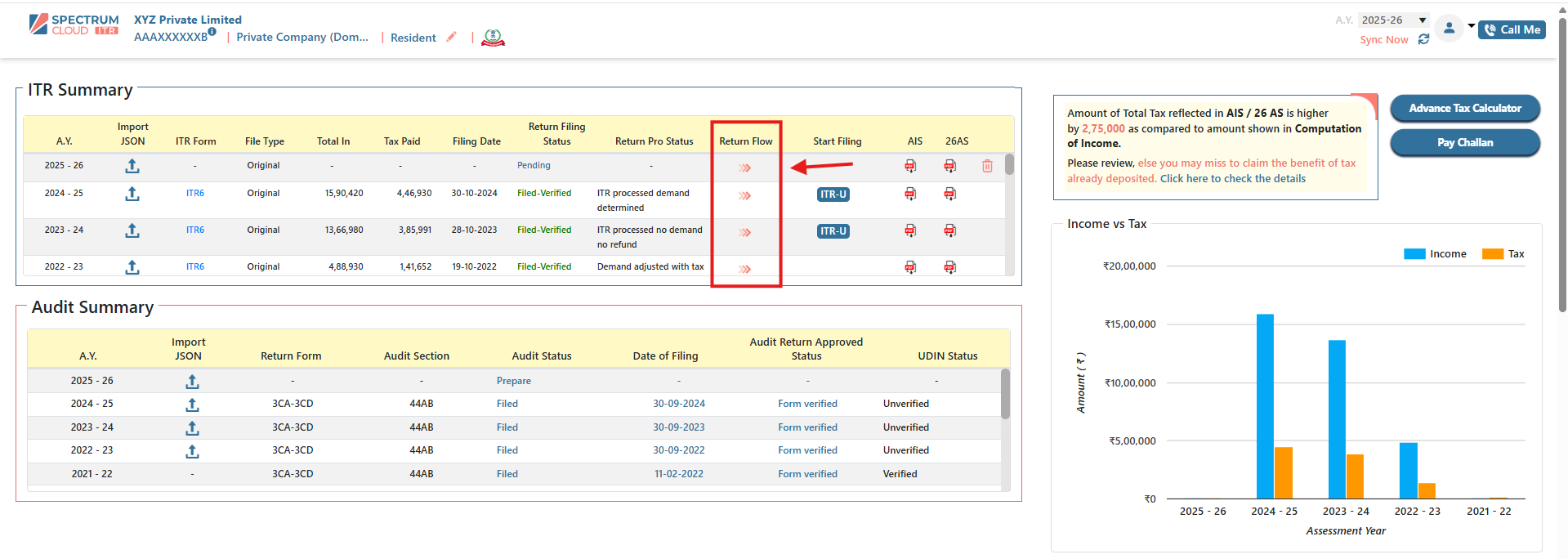1568x559 pixels.
Task: Click ITR Summary table vertical scrollbar
Action: pyautogui.click(x=1009, y=166)
